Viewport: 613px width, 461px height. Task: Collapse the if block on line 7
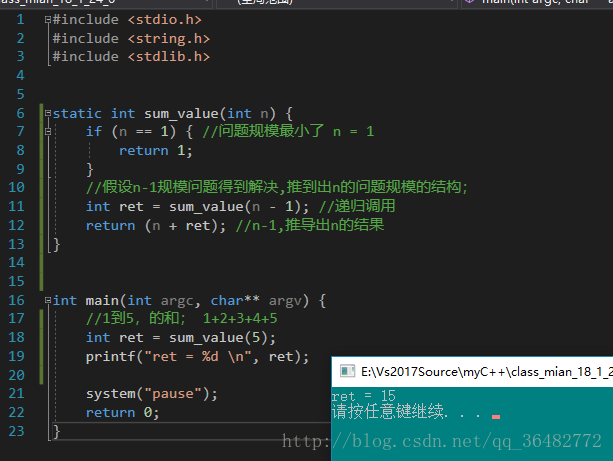tap(48, 131)
